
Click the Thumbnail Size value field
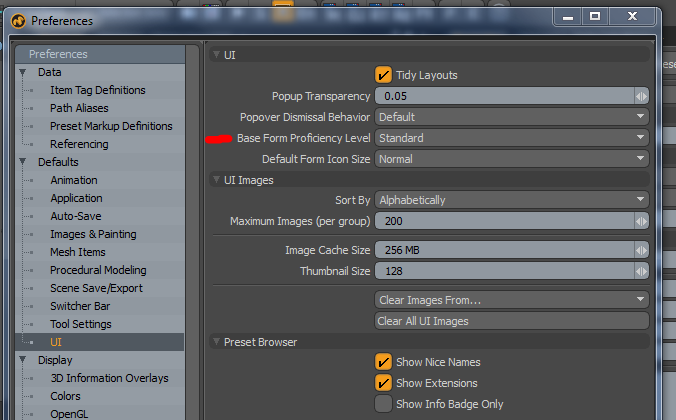(504, 271)
